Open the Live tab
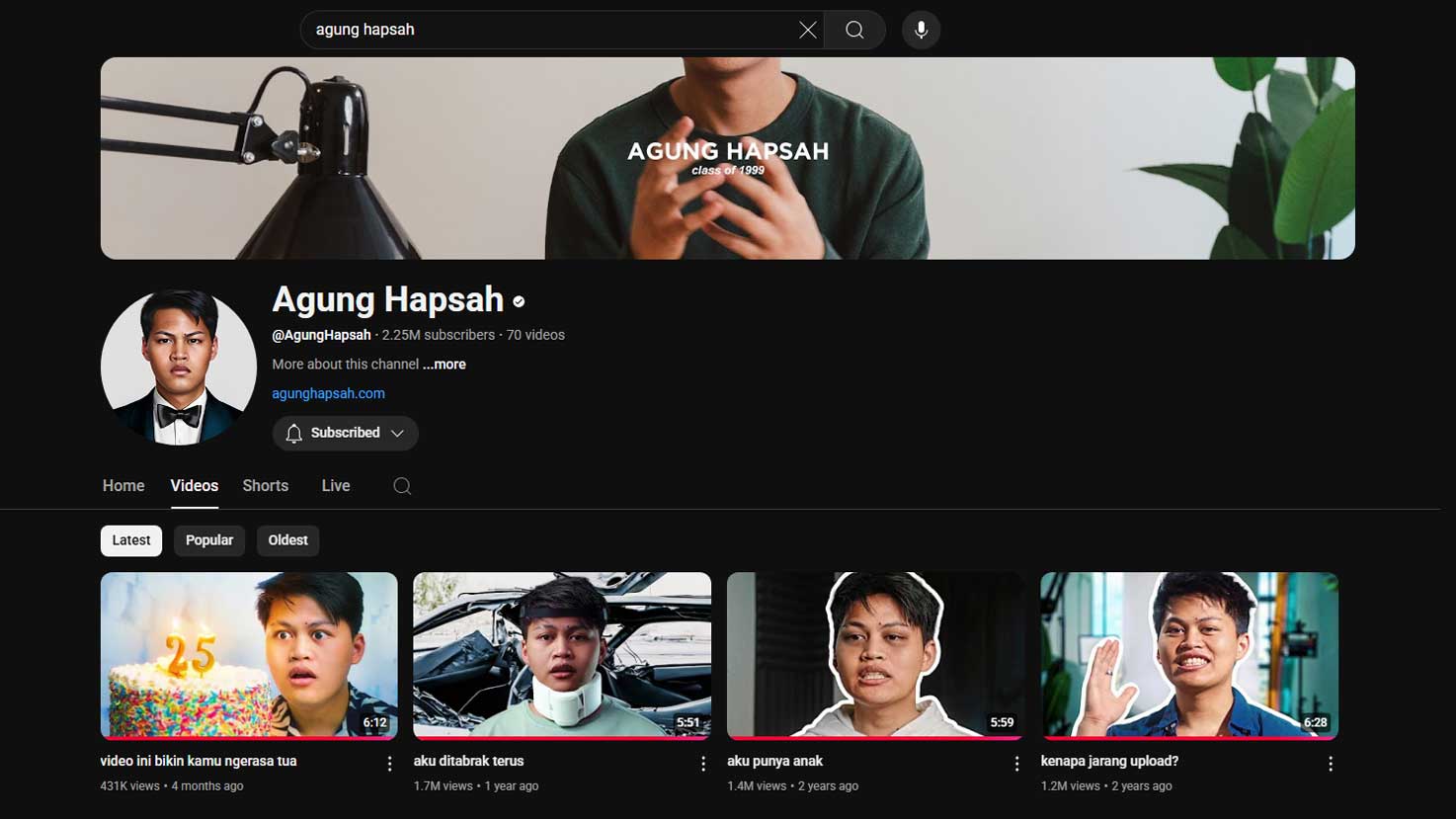 [335, 485]
